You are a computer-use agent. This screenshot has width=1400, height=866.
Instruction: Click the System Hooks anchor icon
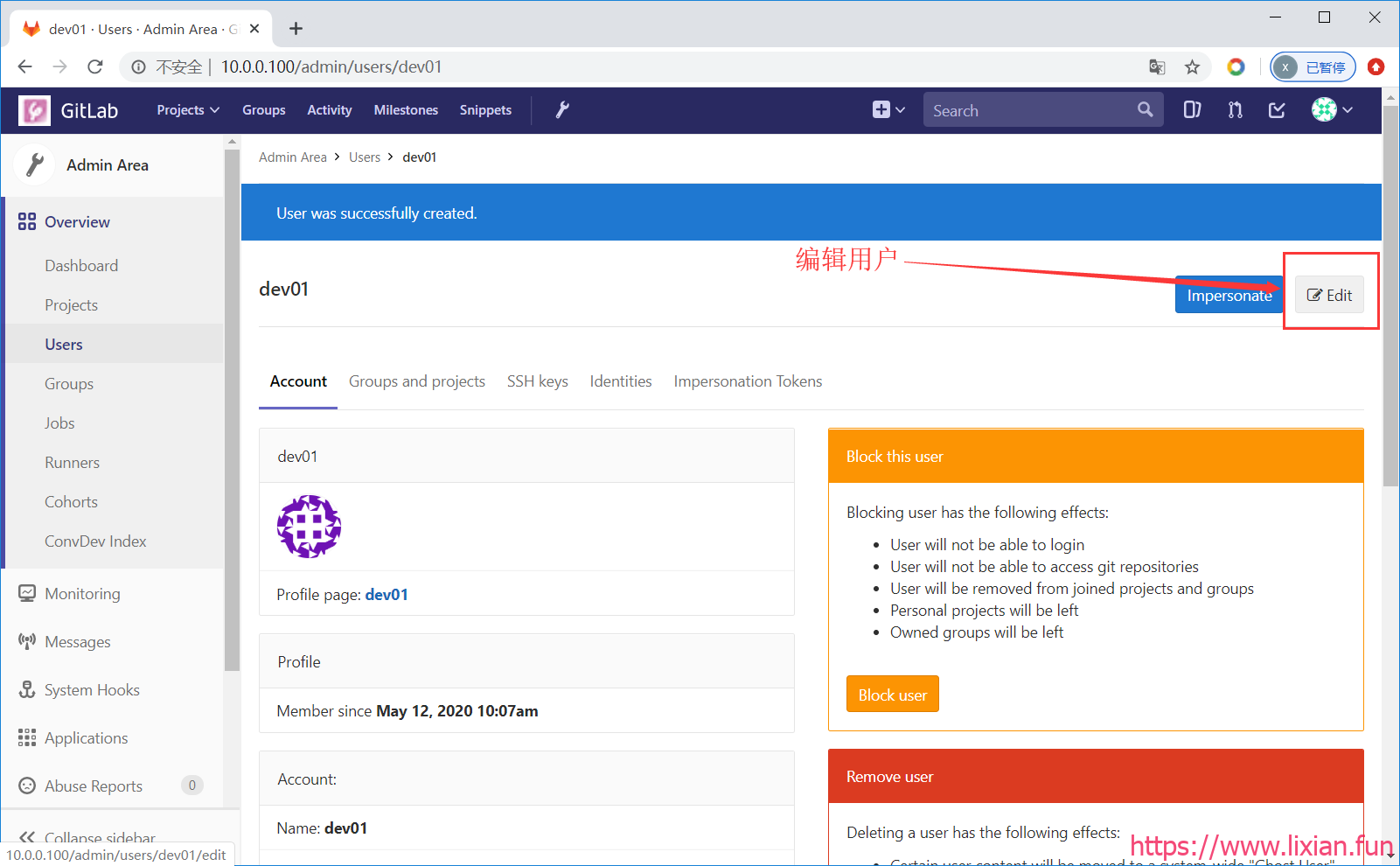pyautogui.click(x=27, y=689)
